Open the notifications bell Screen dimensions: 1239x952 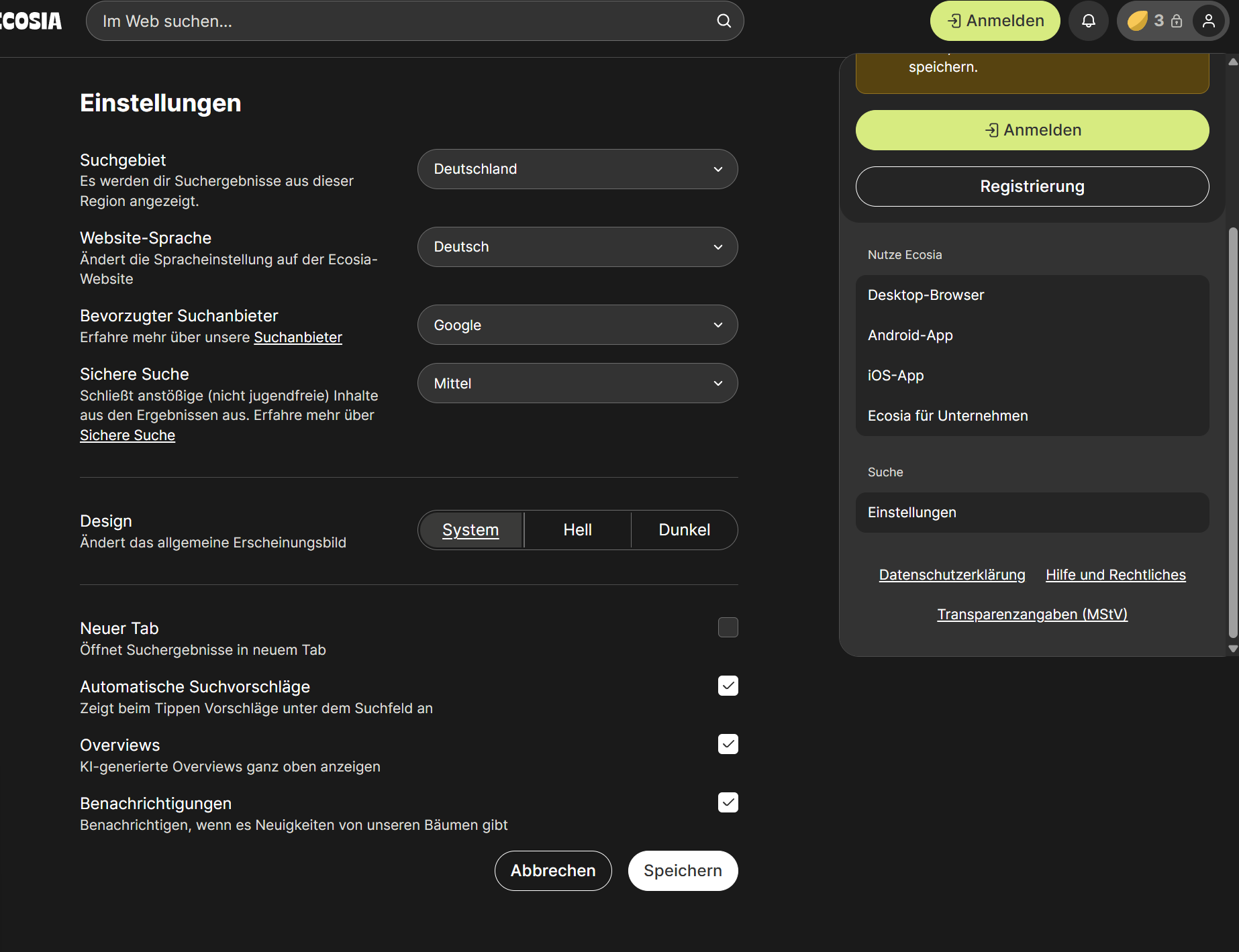coord(1088,21)
